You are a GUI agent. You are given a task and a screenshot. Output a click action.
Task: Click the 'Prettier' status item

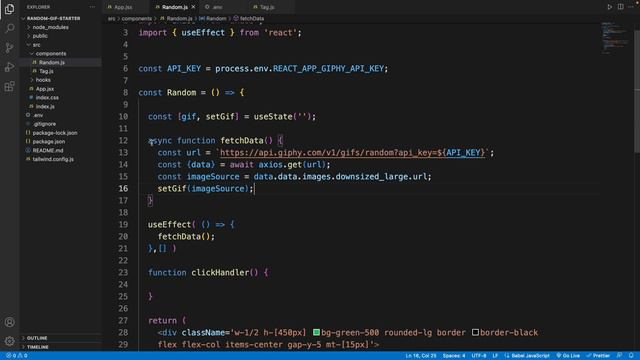(598, 356)
